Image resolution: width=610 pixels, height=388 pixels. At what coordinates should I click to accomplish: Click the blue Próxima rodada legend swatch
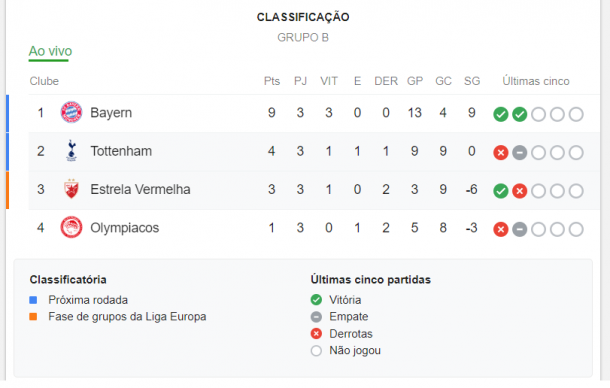(33, 300)
